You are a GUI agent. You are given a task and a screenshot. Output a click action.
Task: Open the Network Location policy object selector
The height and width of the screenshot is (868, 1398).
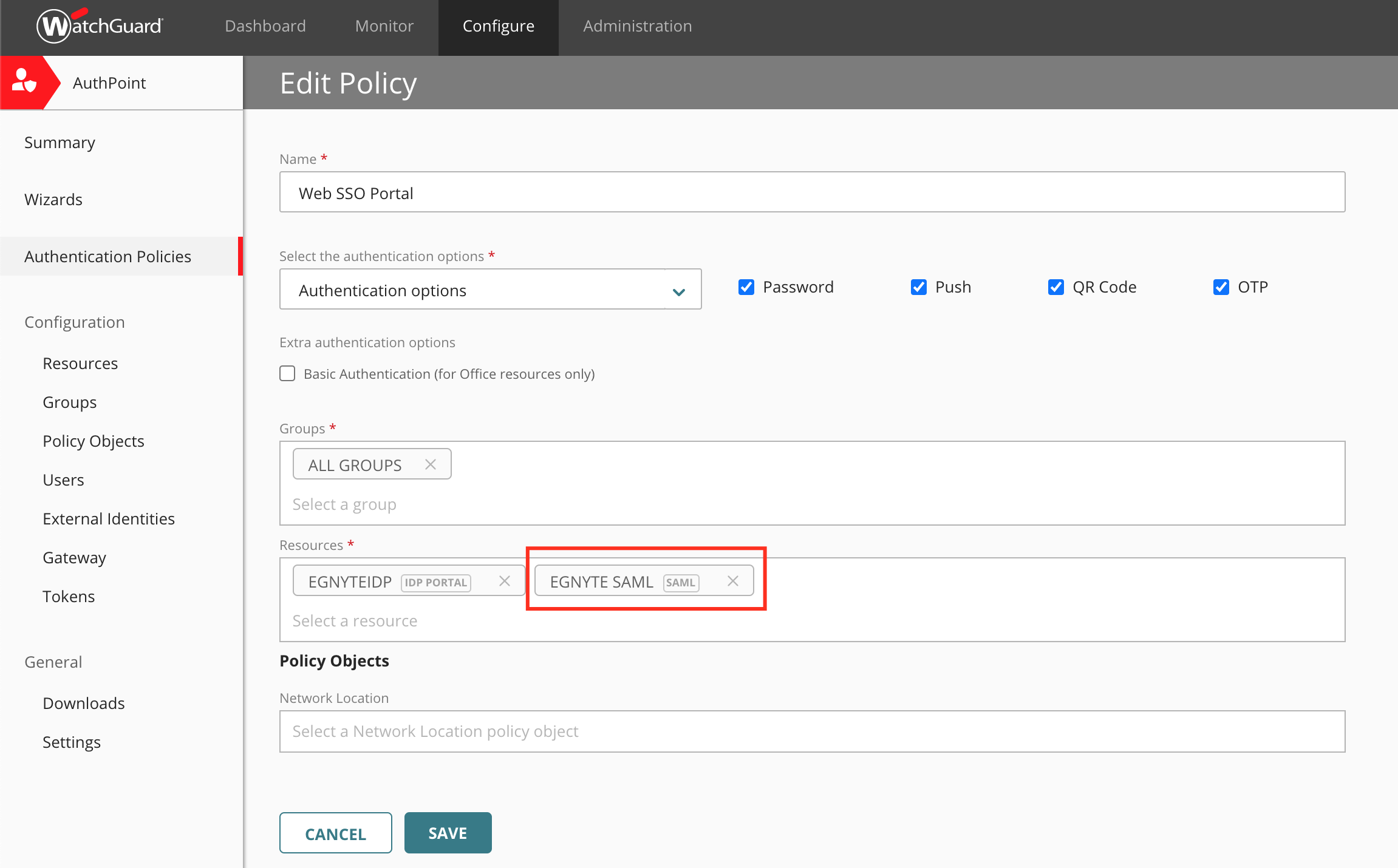coord(812,731)
